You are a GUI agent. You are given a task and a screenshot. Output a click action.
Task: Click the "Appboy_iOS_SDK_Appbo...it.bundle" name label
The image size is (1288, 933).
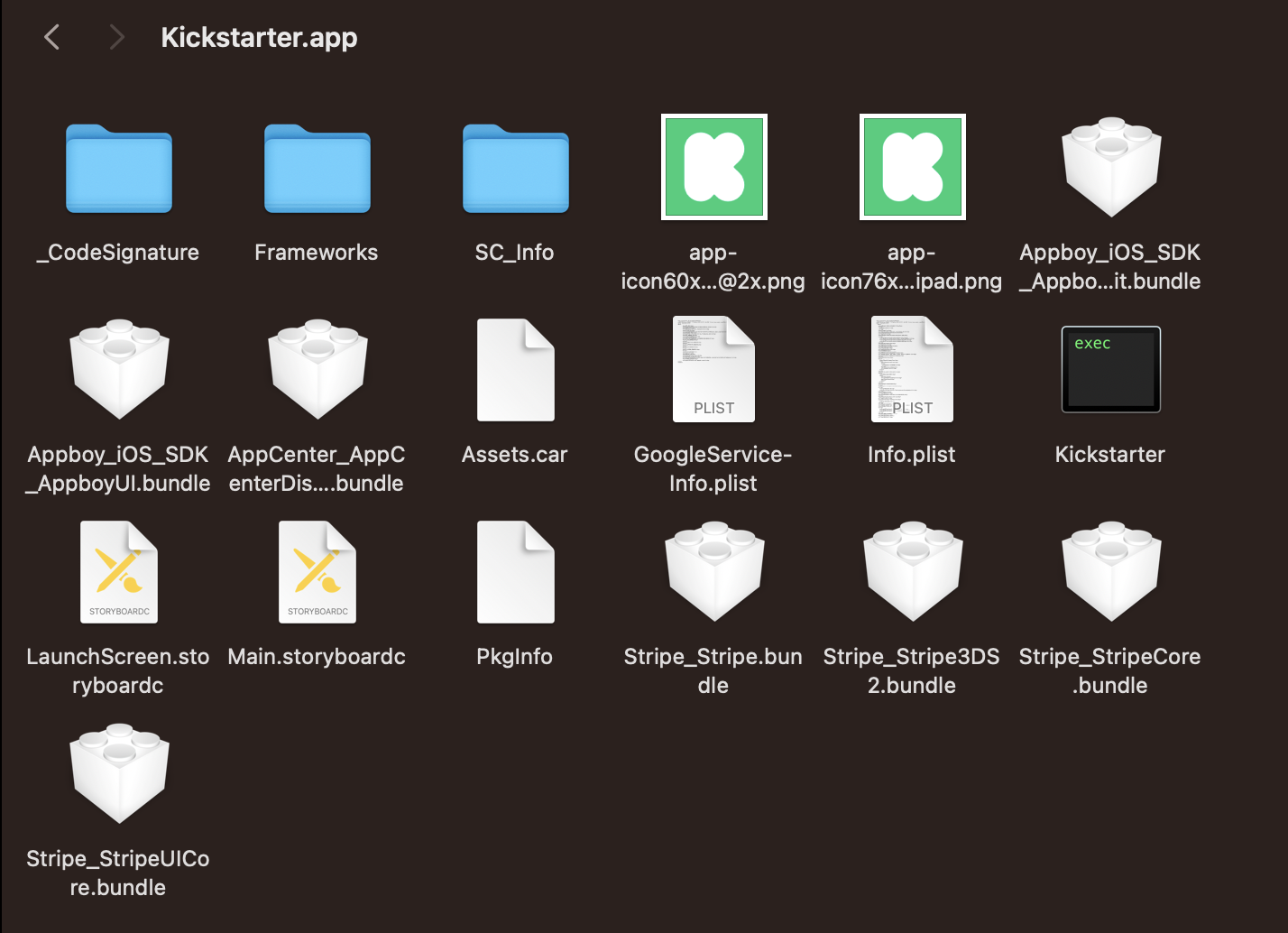1110,267
